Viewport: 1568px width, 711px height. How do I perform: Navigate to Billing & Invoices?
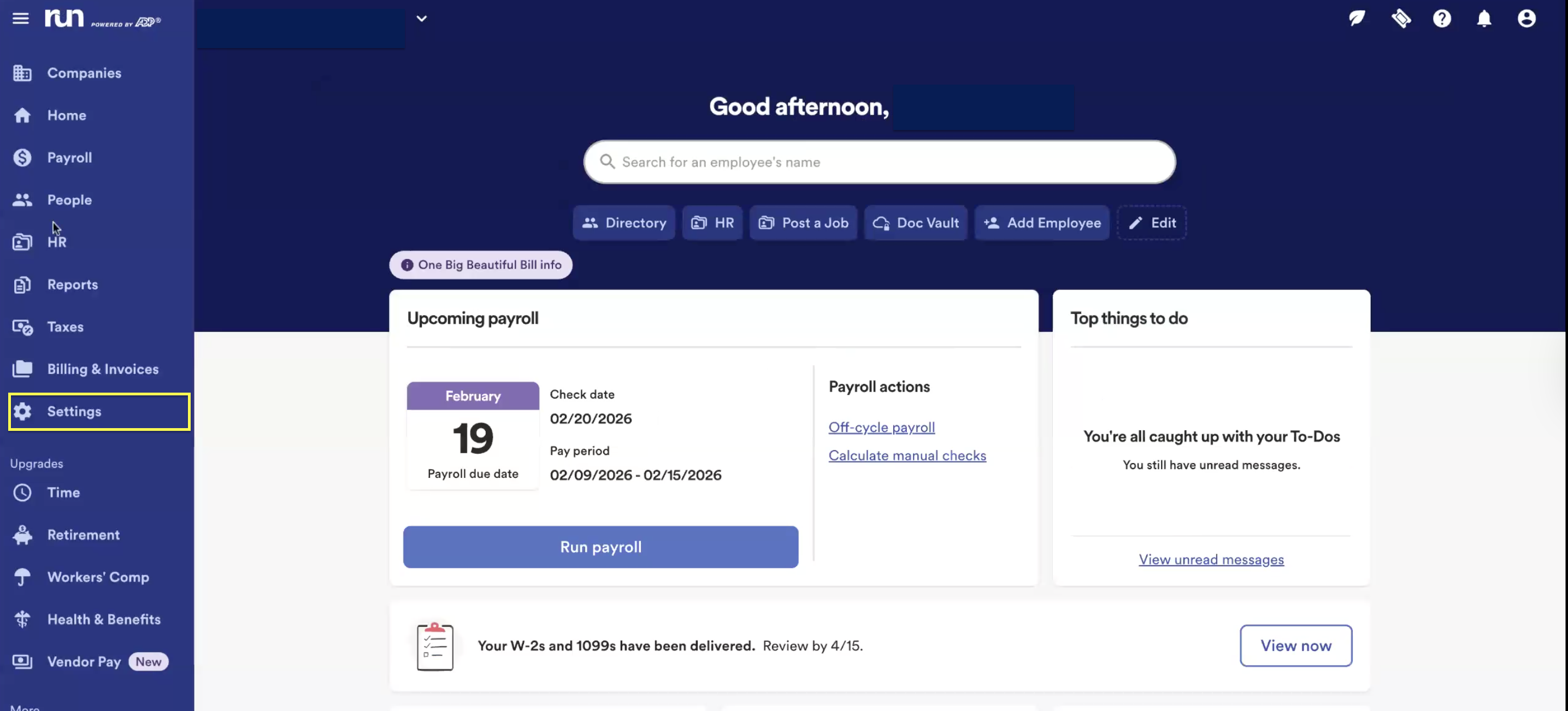[x=103, y=369]
